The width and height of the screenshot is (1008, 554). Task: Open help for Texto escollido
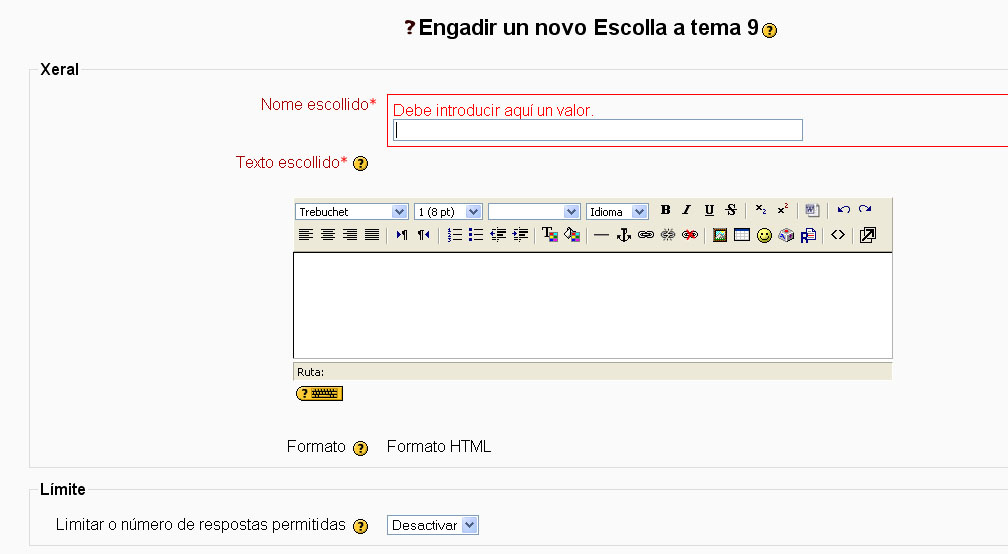coord(361,163)
